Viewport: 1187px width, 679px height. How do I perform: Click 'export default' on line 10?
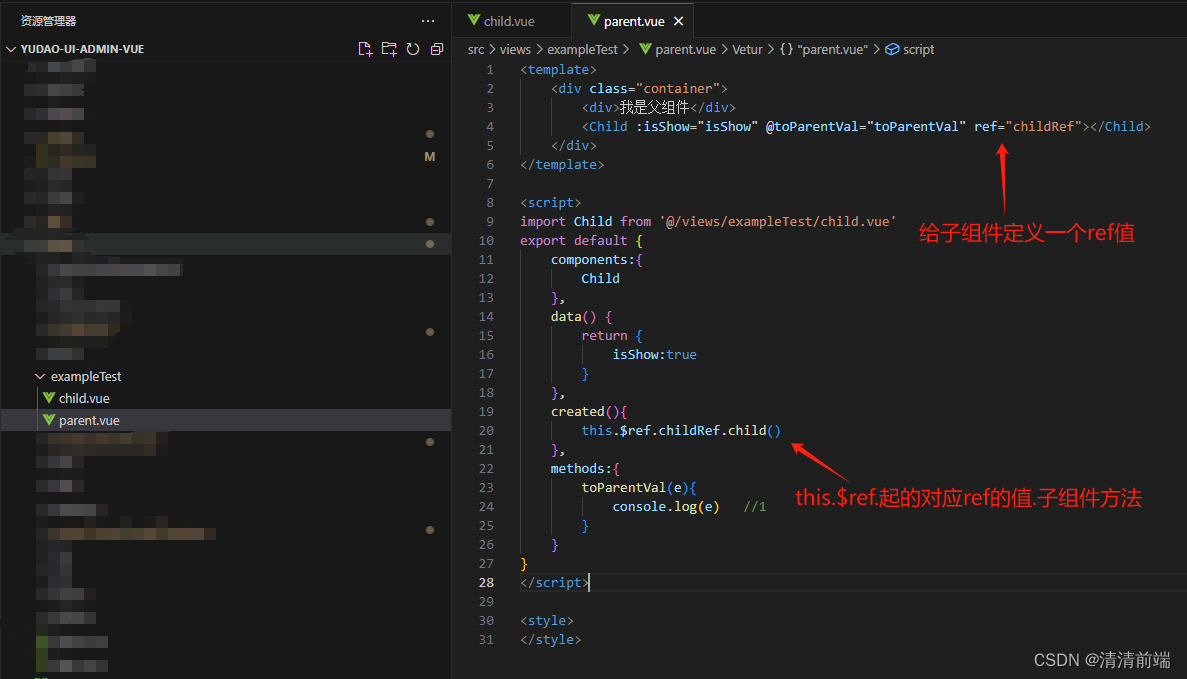(x=573, y=241)
